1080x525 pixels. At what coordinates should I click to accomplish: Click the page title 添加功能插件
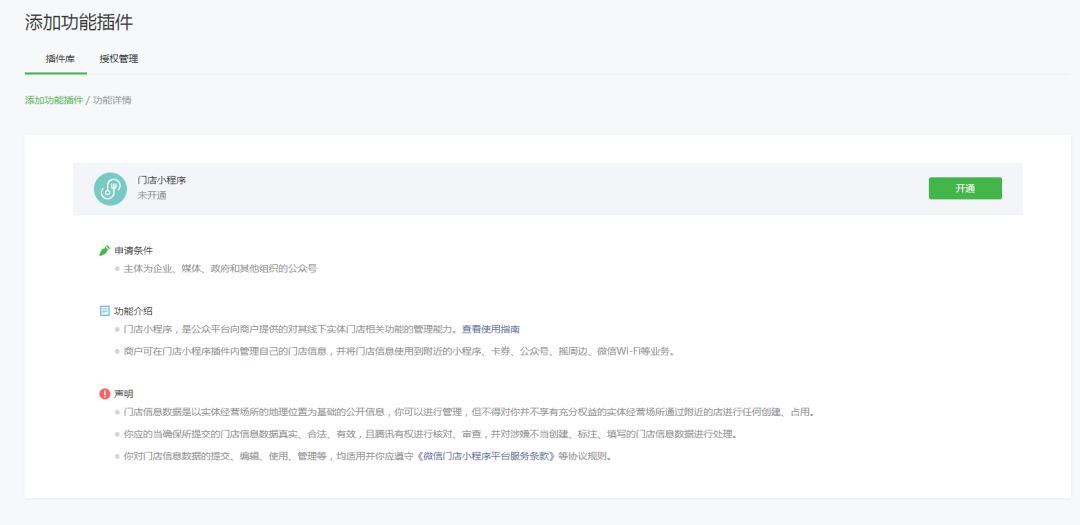(x=79, y=23)
